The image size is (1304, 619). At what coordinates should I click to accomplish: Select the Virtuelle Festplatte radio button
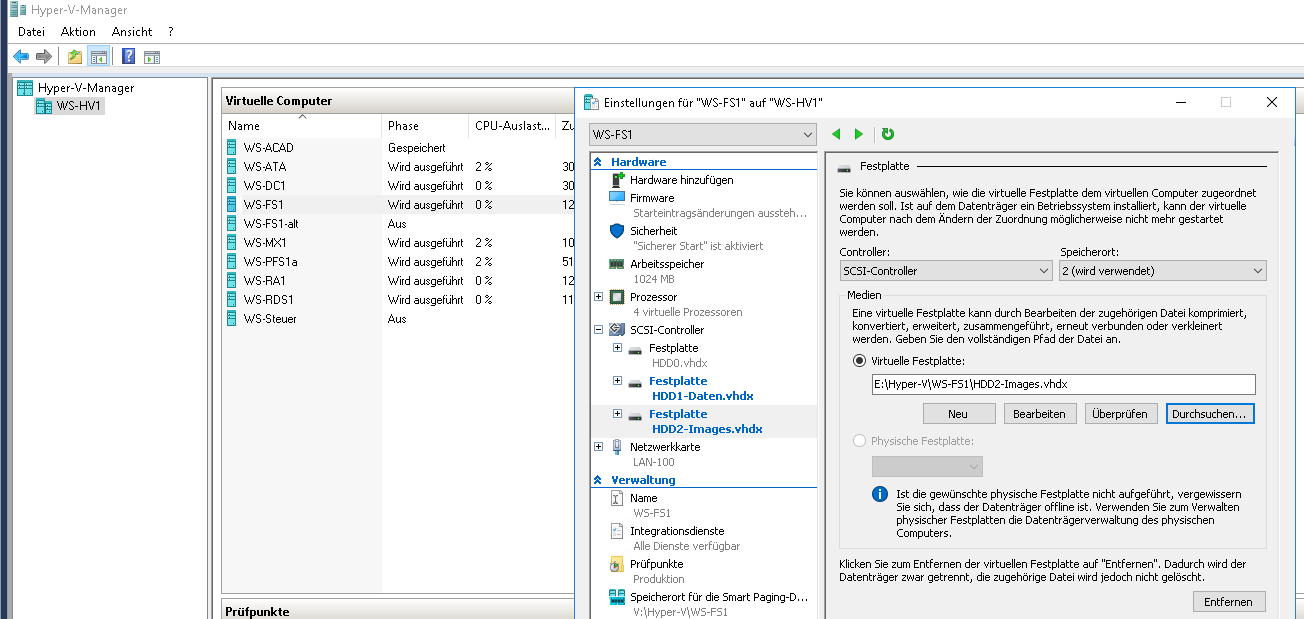pyautogui.click(x=859, y=361)
